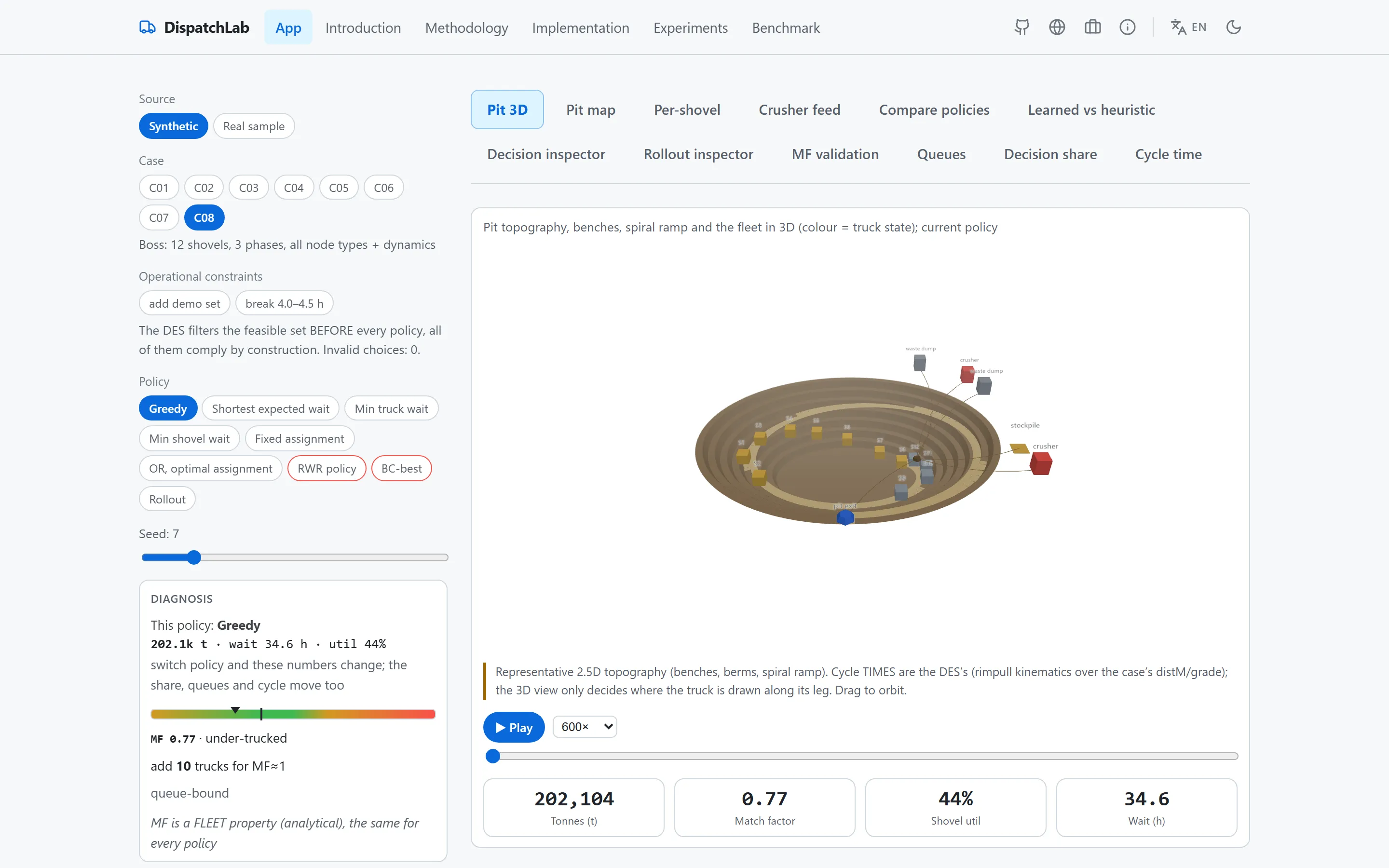
Task: Choose case C06
Action: pyautogui.click(x=383, y=187)
